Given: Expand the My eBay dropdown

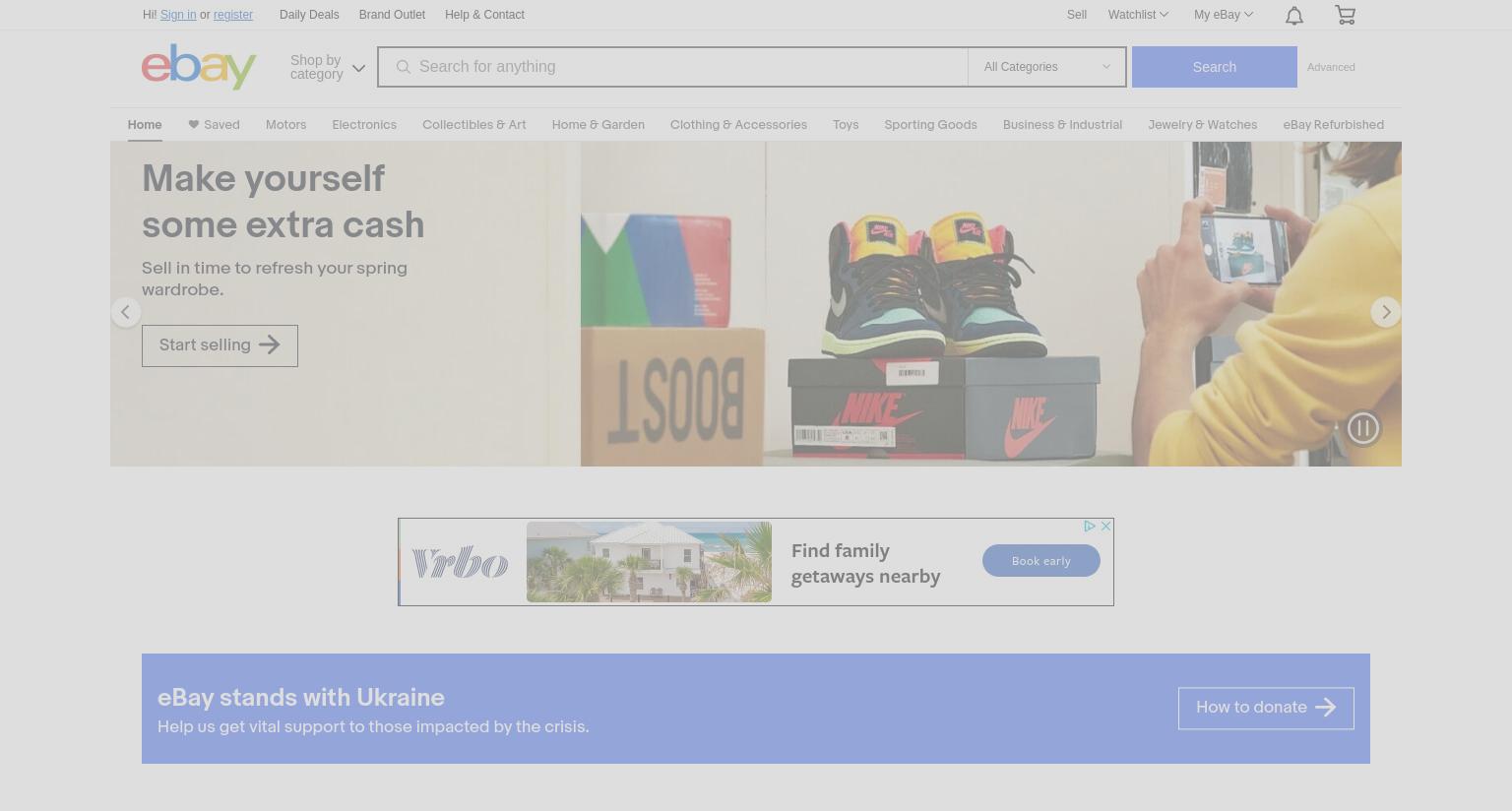Looking at the screenshot, I should [x=1224, y=15].
